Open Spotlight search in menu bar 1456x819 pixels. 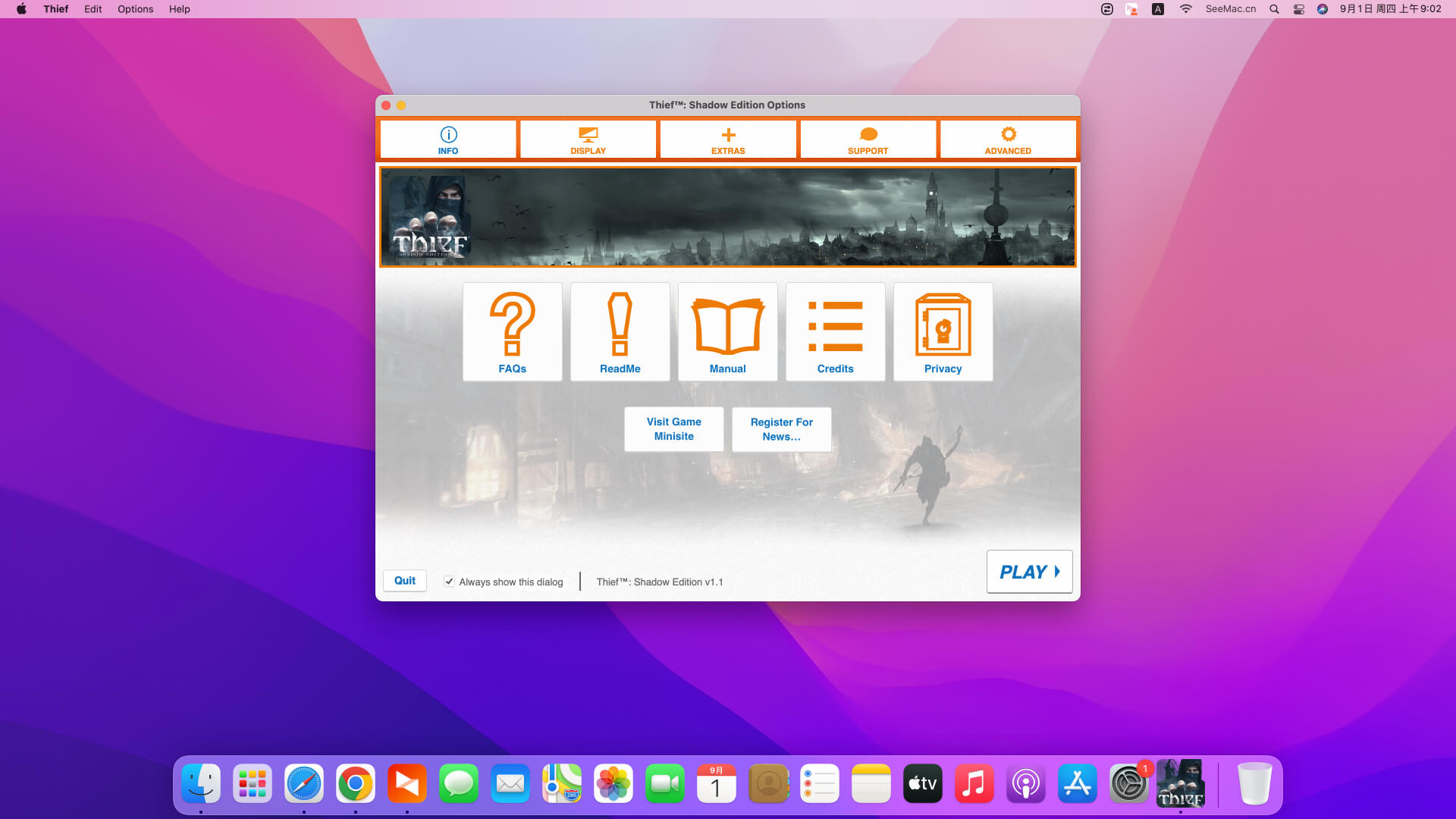pos(1274,9)
